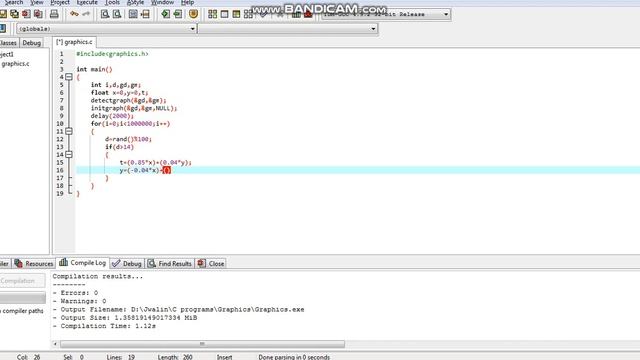This screenshot has height=360, width=640.
Task: Switch to the Debug sidebar tab
Action: point(31,43)
